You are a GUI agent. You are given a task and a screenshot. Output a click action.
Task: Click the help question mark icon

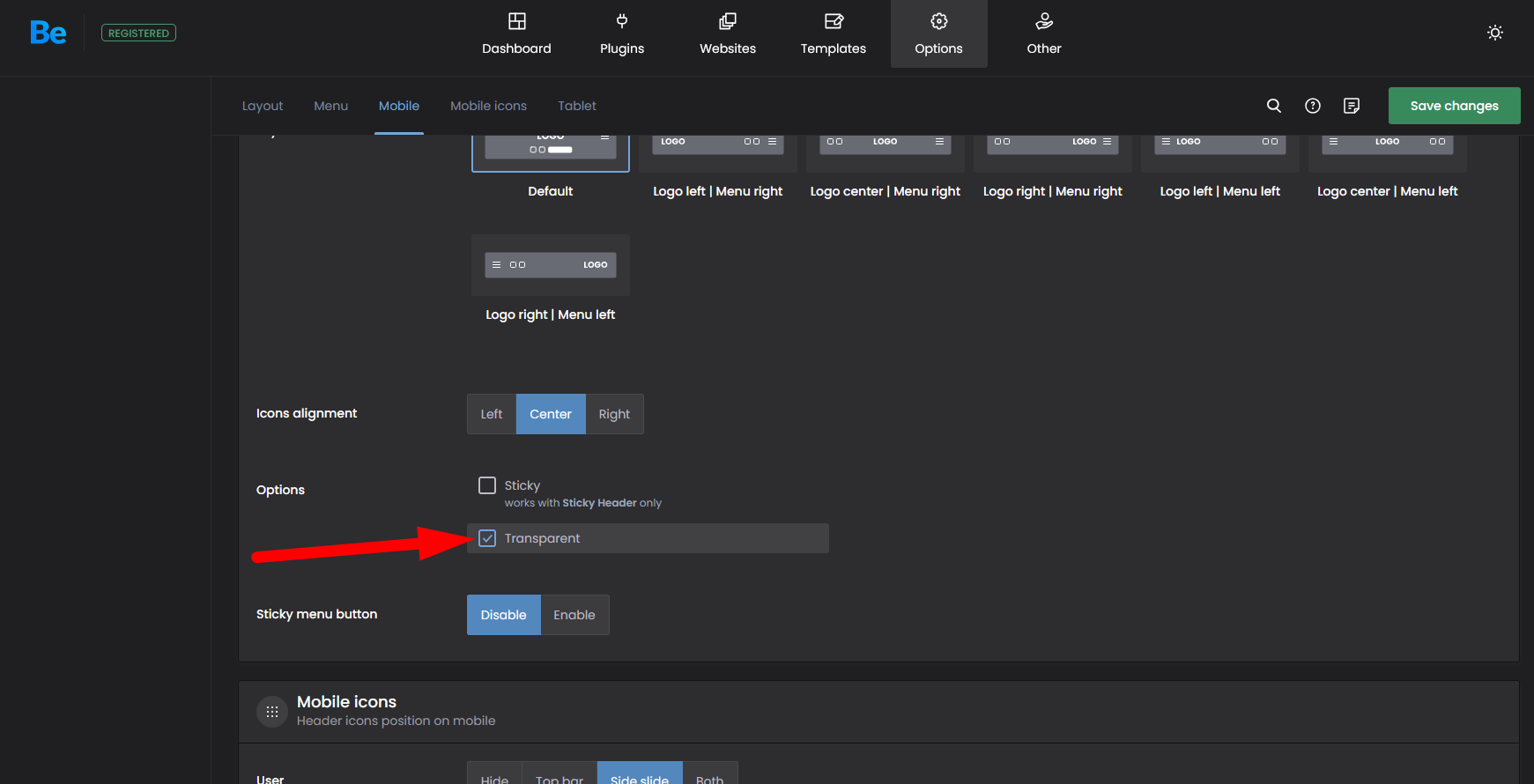pyautogui.click(x=1313, y=106)
